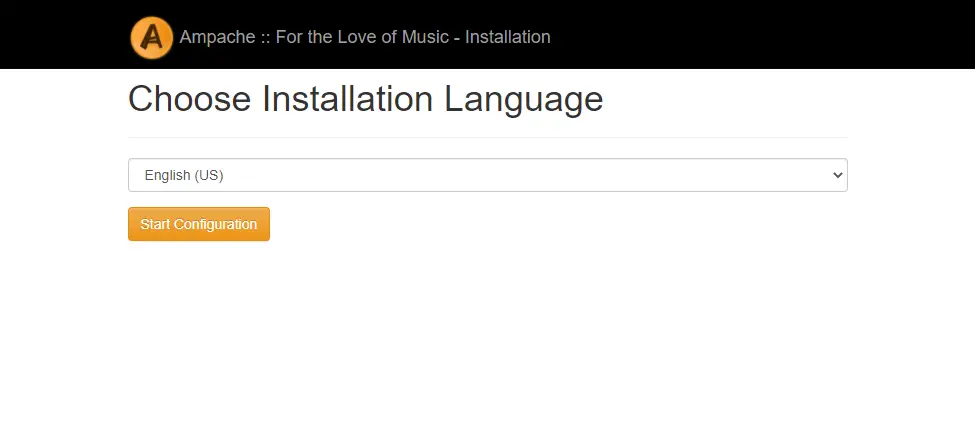Image resolution: width=975 pixels, height=424 pixels.
Task: Expand the English (US) combo box
Action: click(x=488, y=175)
